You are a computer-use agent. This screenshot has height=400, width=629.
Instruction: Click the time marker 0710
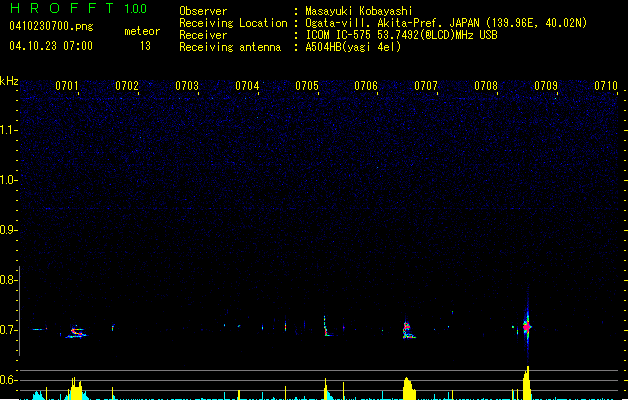point(606,86)
